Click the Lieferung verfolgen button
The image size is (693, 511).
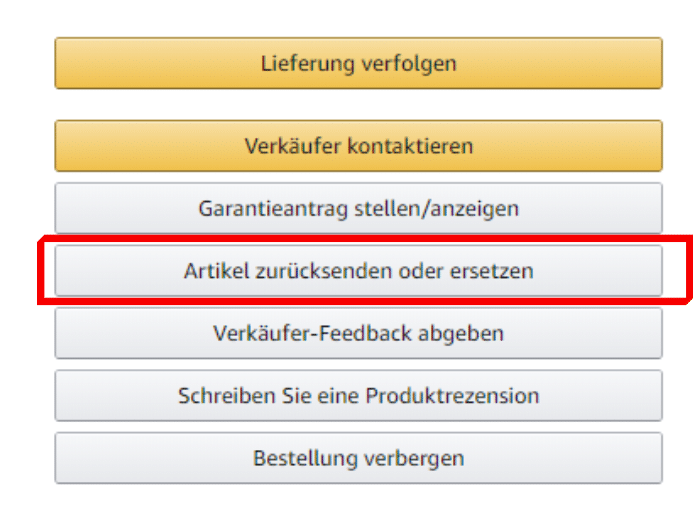pyautogui.click(x=358, y=63)
